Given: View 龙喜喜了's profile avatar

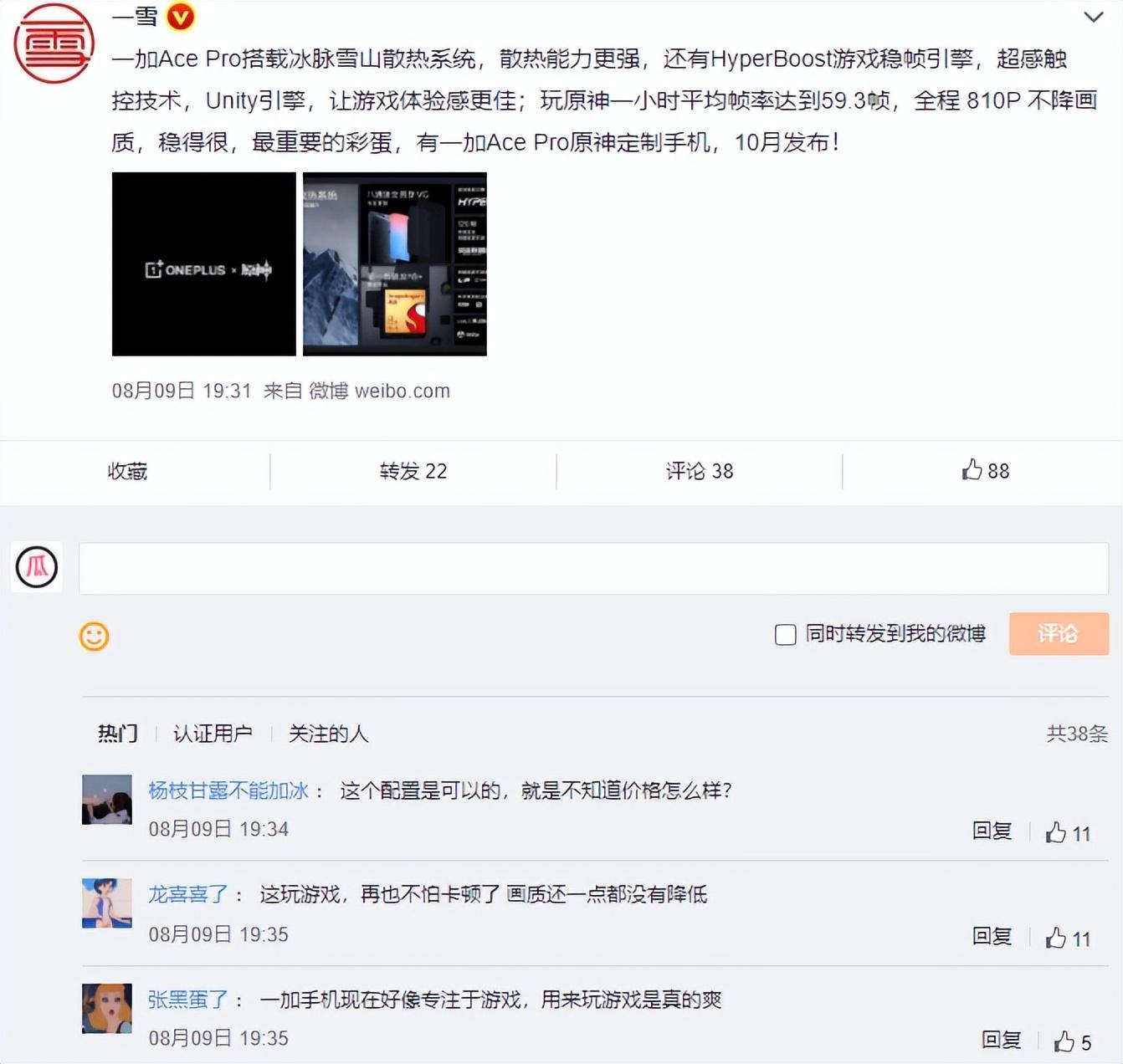Looking at the screenshot, I should point(106,904).
